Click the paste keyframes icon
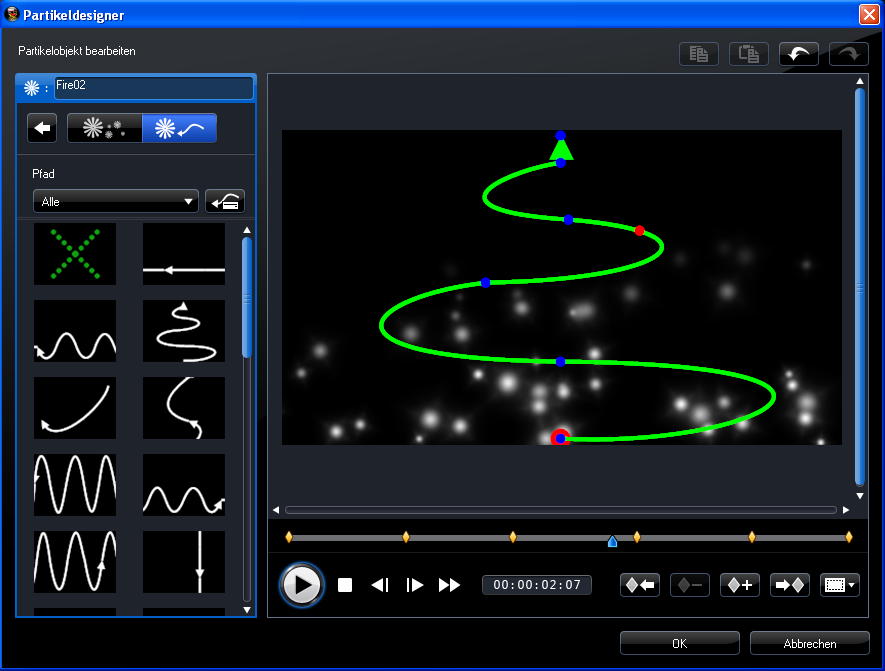 748,53
